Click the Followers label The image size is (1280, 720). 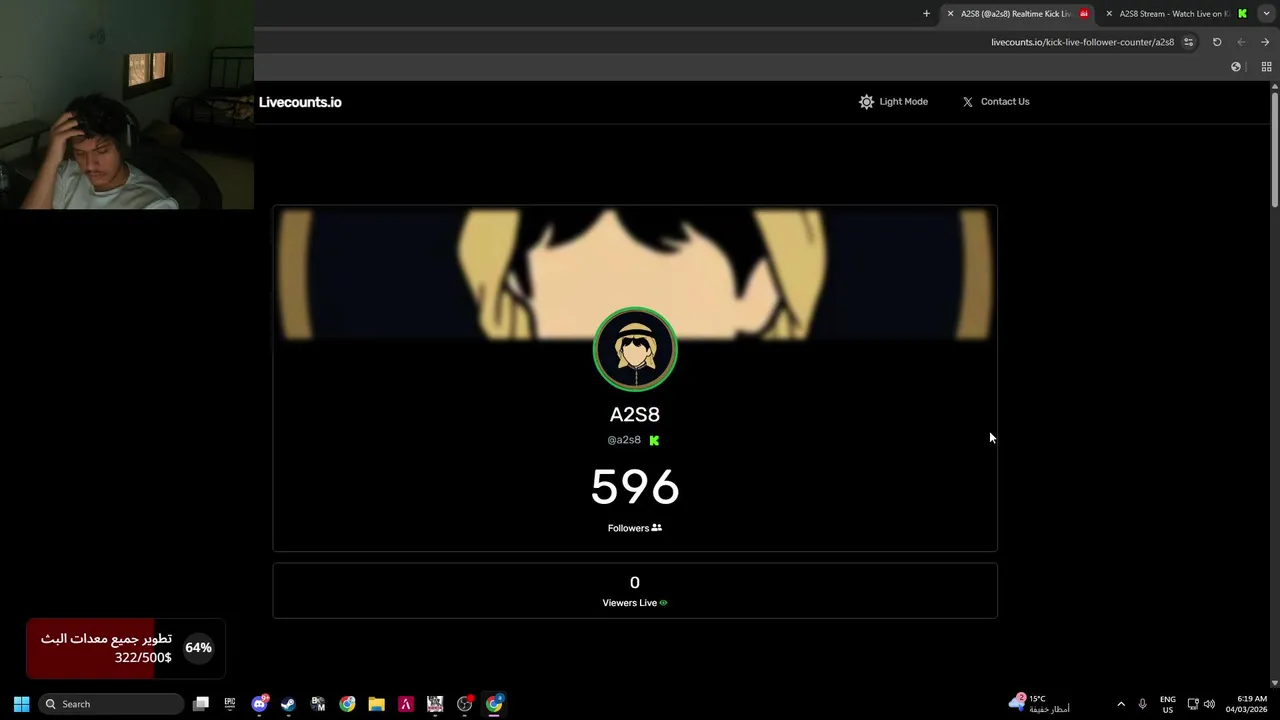point(635,528)
